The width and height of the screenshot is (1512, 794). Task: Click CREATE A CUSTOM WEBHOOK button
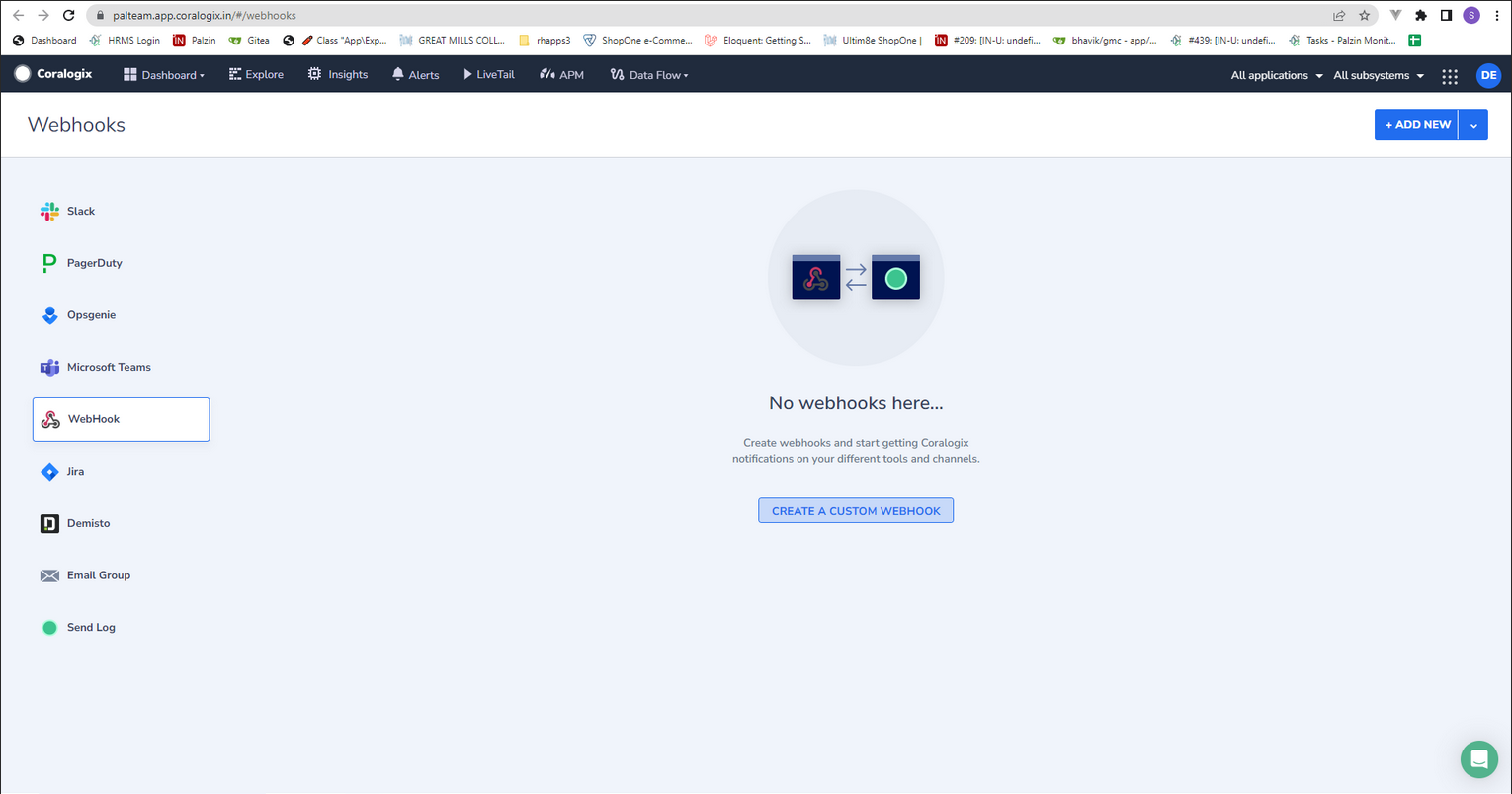point(856,511)
